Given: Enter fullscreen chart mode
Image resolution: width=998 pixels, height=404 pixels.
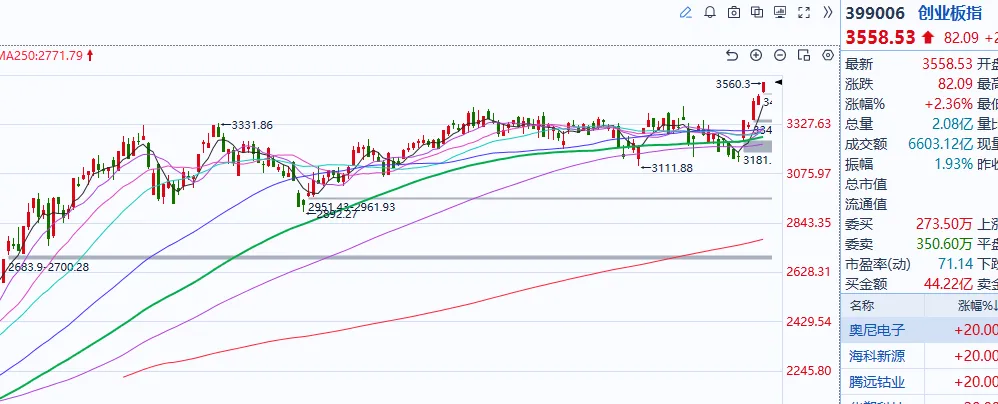Looking at the screenshot, I should click(x=804, y=12).
